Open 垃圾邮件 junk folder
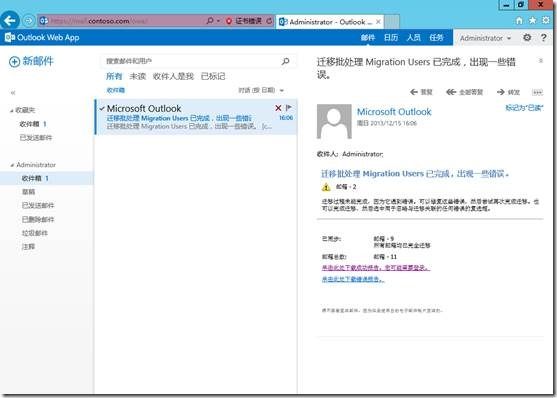Viewport: 557px width, 398px height. tap(35, 233)
